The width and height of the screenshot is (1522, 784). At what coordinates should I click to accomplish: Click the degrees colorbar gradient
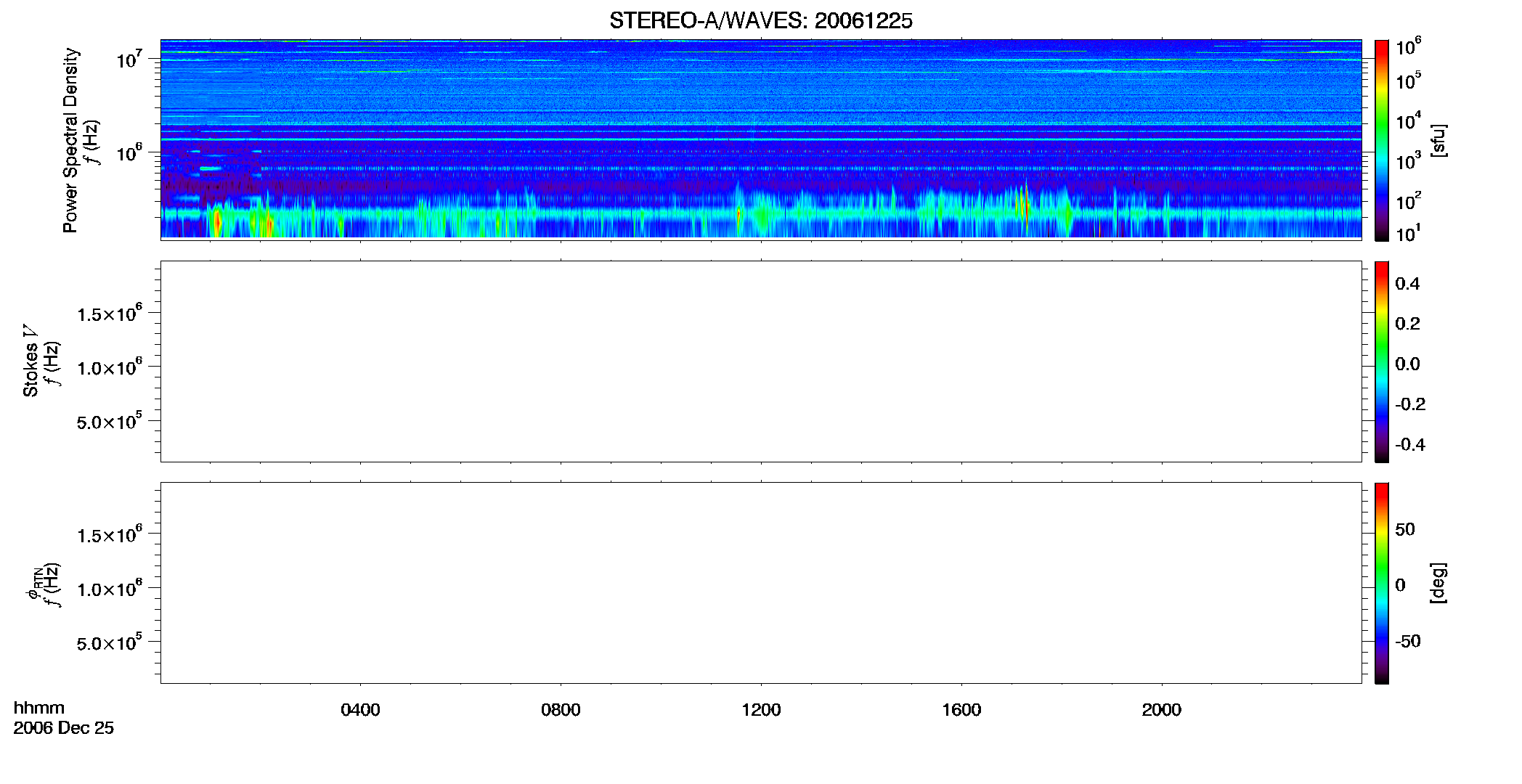click(1382, 583)
